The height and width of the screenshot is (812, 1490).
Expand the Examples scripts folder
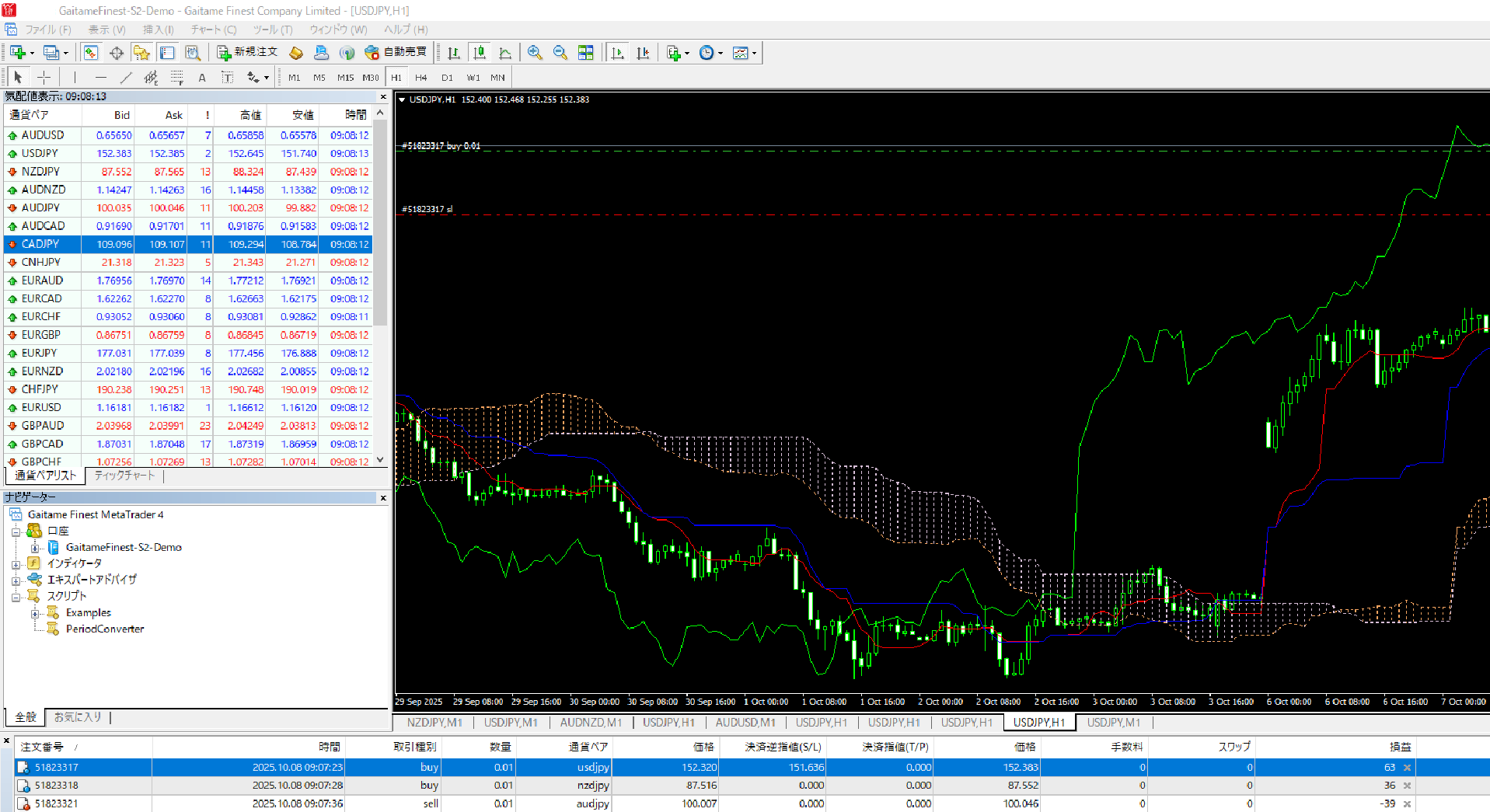coord(35,613)
